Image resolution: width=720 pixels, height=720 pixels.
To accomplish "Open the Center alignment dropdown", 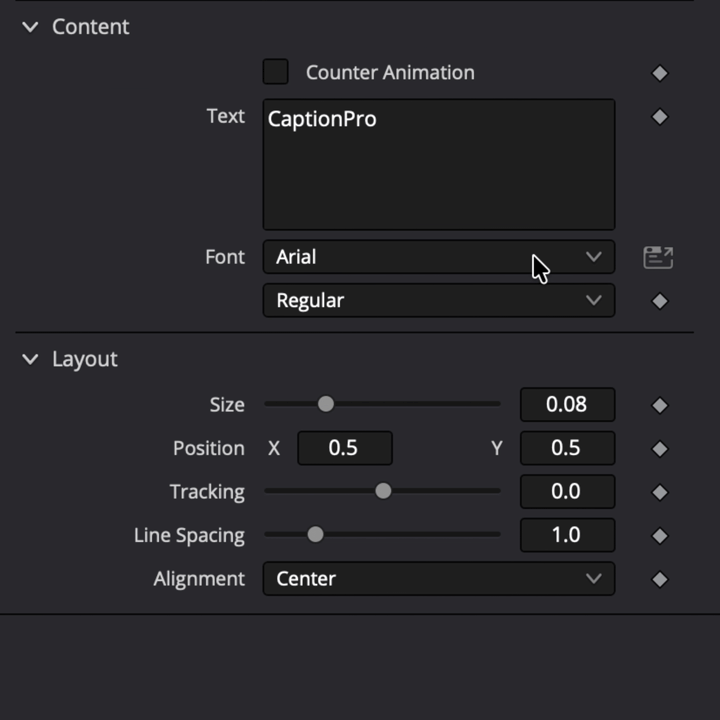I will click(x=439, y=579).
